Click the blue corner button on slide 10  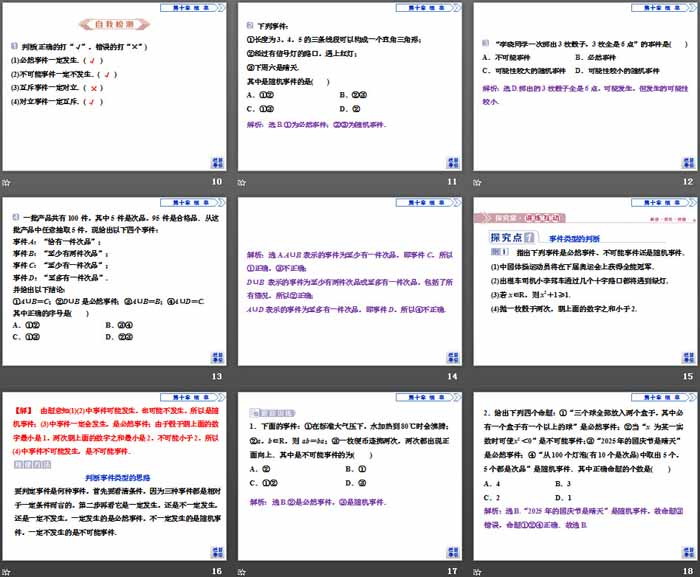click(216, 163)
